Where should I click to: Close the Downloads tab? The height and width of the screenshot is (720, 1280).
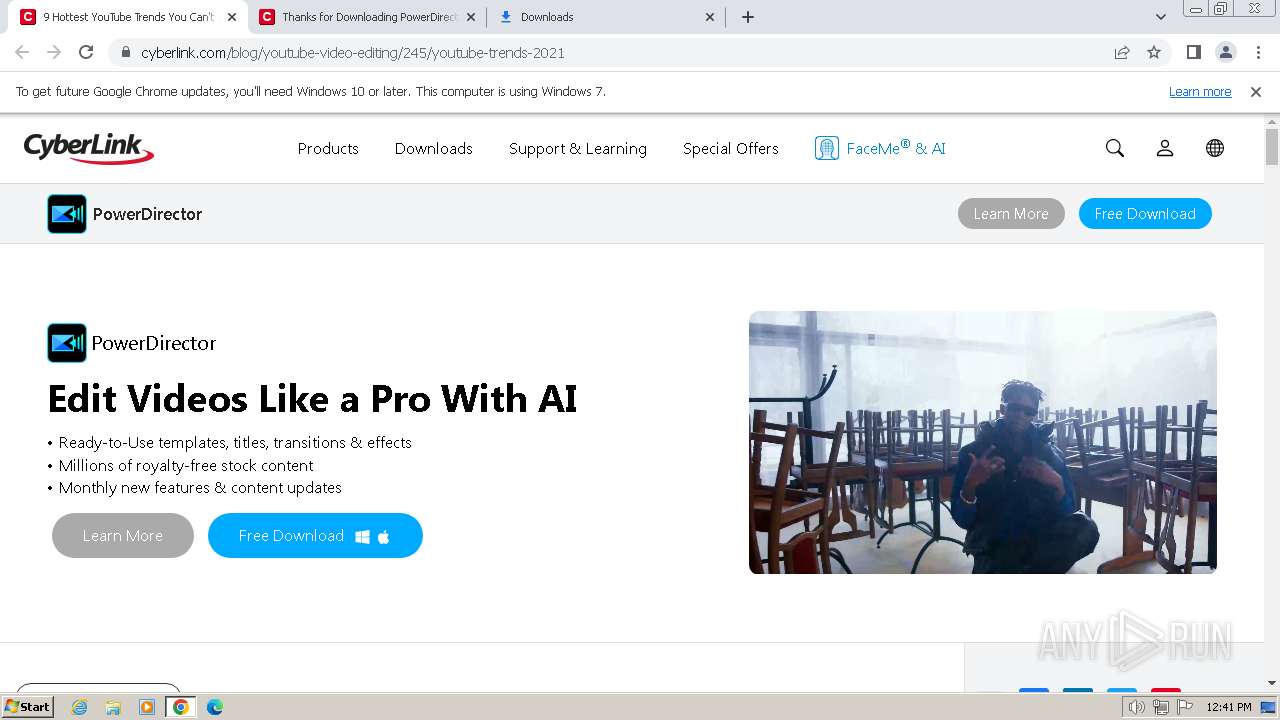710,17
